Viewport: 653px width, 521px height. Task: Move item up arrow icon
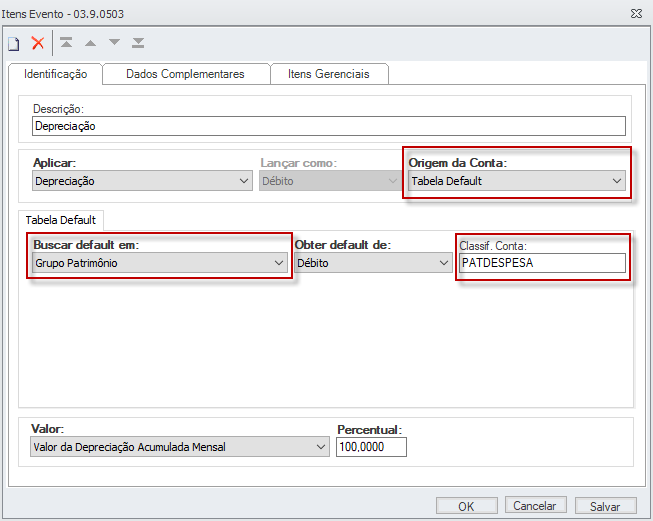(90, 43)
